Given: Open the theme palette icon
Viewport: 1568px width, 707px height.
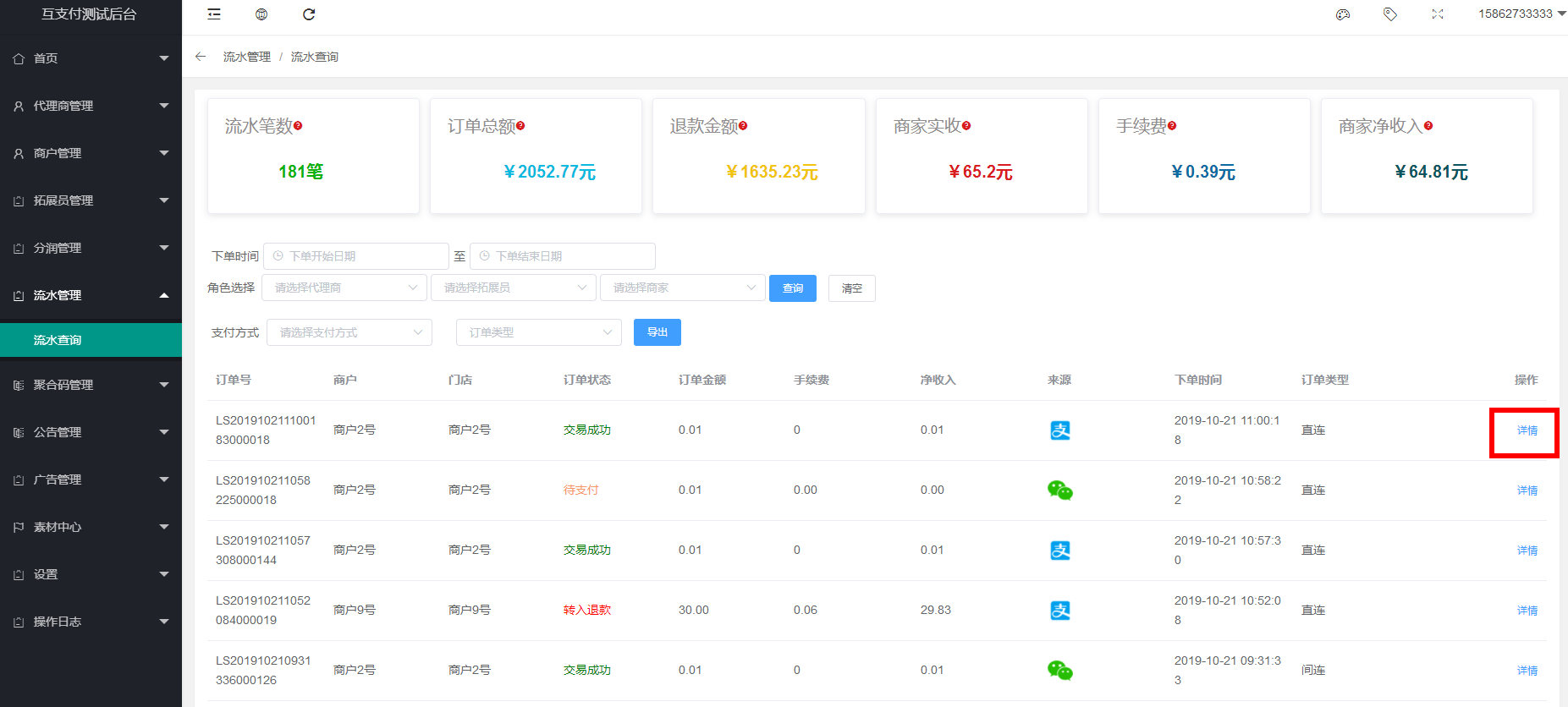Looking at the screenshot, I should pos(1343,14).
